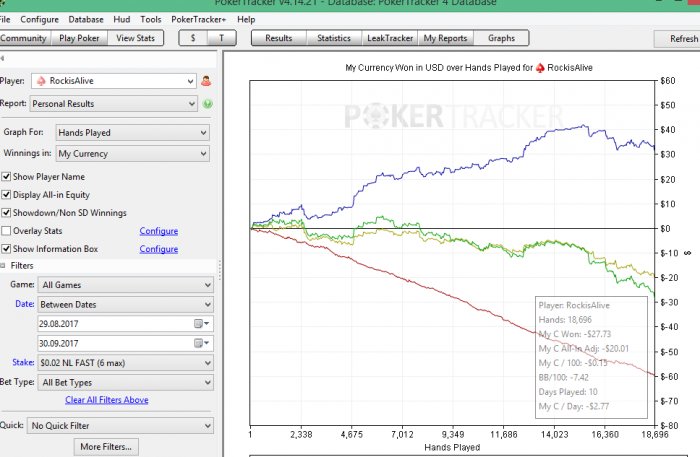Image resolution: width=700 pixels, height=457 pixels.
Task: Open the My Reports tab
Action: click(445, 38)
